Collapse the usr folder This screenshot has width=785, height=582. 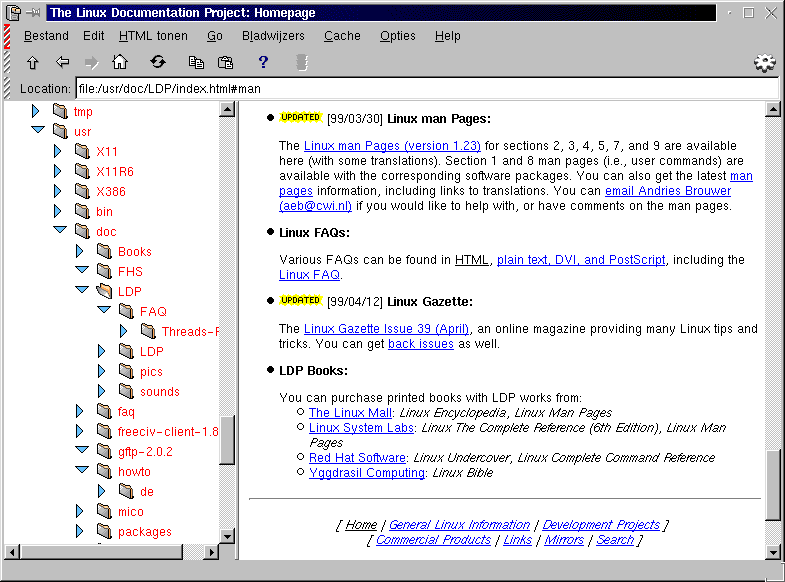38,130
